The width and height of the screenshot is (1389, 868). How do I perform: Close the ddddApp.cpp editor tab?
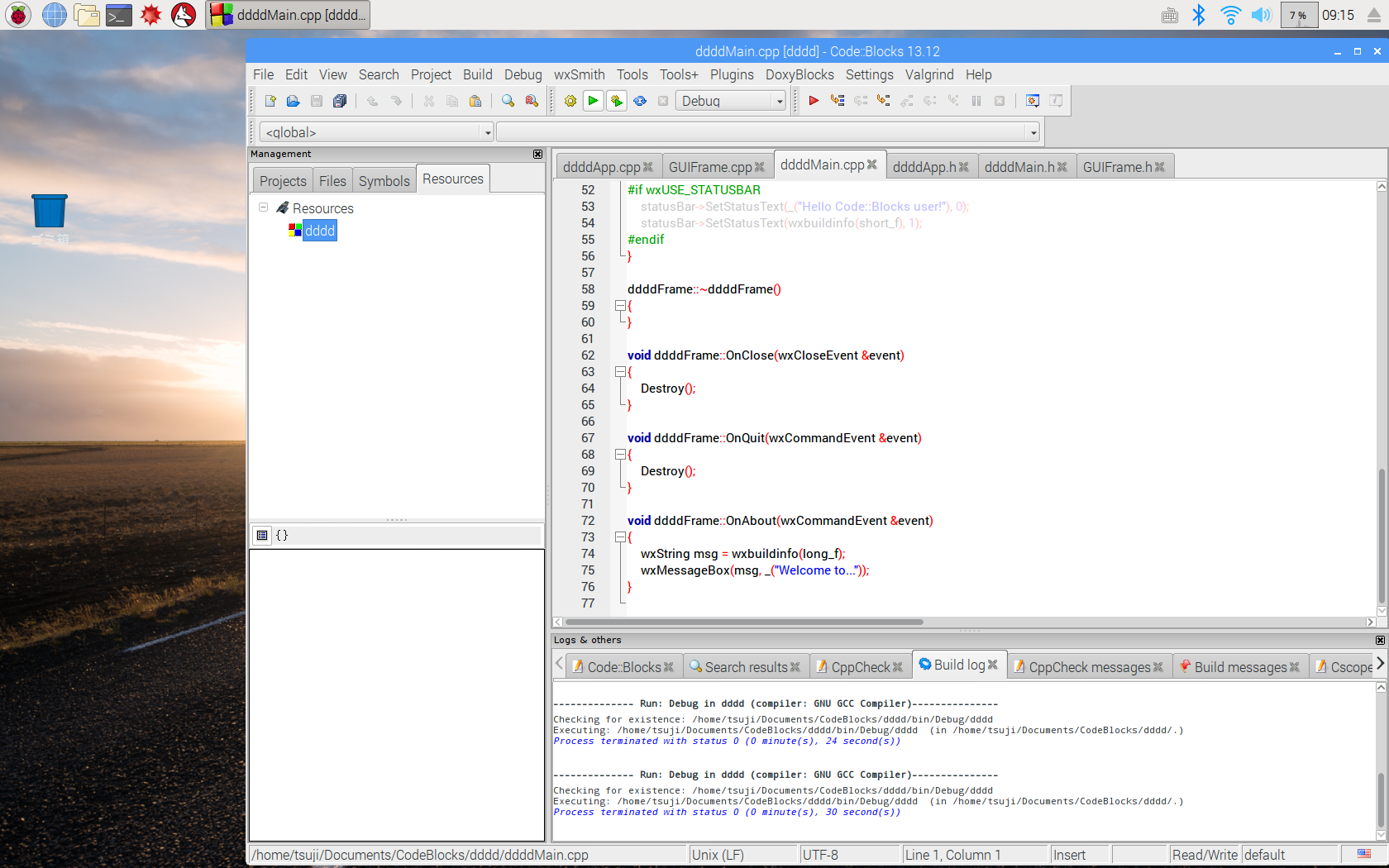[648, 167]
